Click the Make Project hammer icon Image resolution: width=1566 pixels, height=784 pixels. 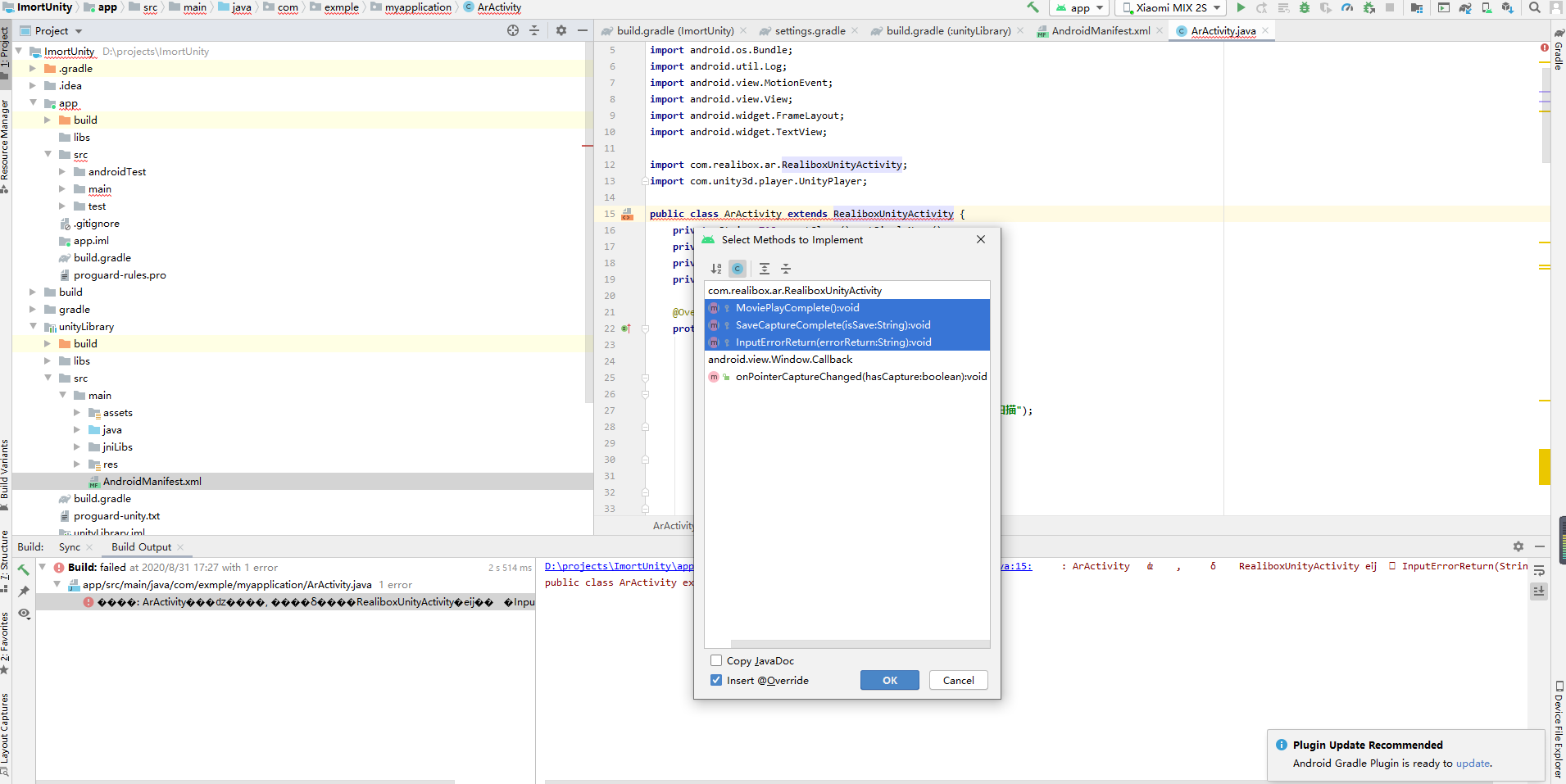tap(1033, 7)
